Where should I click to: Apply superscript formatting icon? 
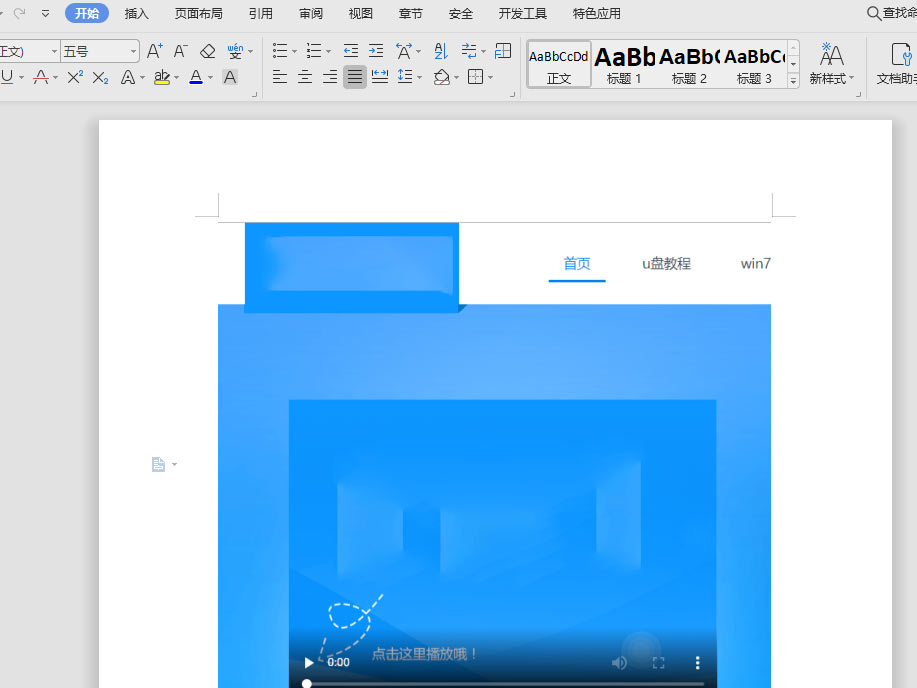tap(73, 76)
